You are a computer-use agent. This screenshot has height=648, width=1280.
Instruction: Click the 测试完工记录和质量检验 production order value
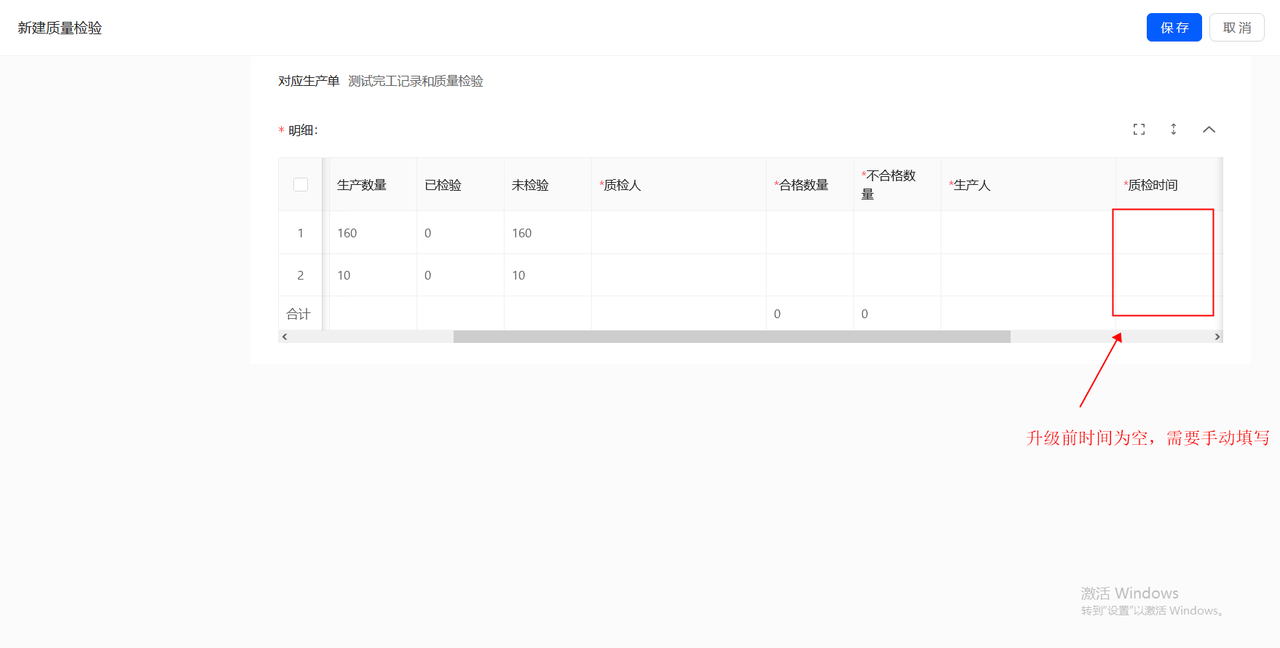(x=416, y=81)
